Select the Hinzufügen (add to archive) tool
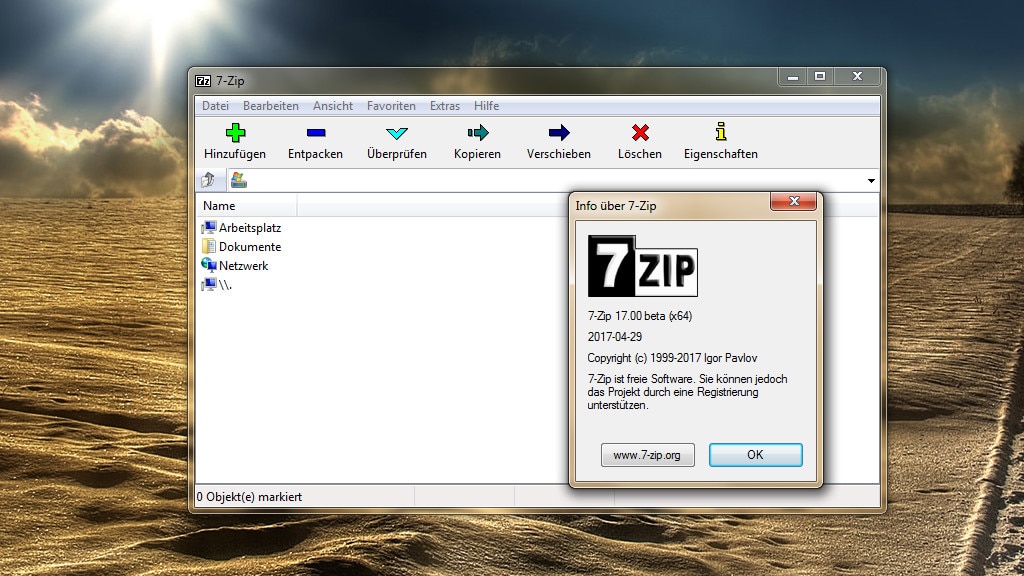The width and height of the screenshot is (1024, 576). (236, 141)
